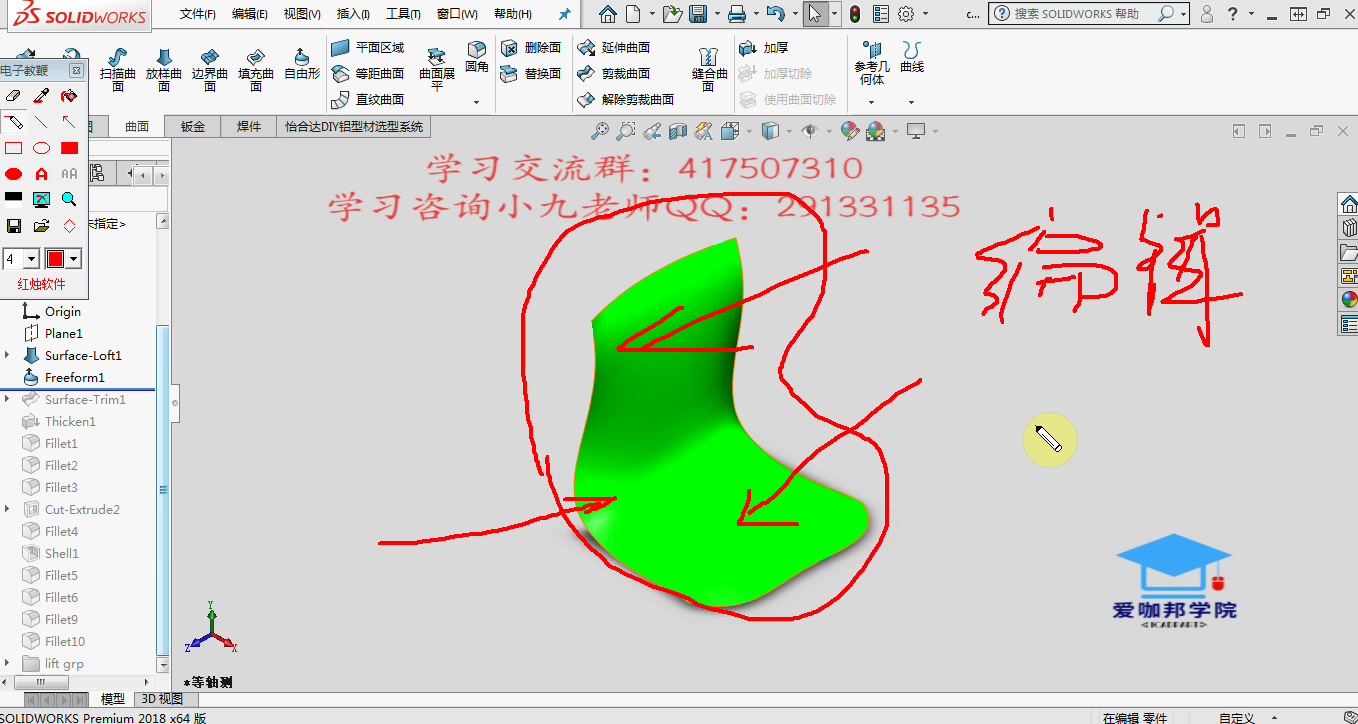Open the Reference Geometry (参考几何体) dropdown arrow
The image size is (1358, 724).
(872, 102)
